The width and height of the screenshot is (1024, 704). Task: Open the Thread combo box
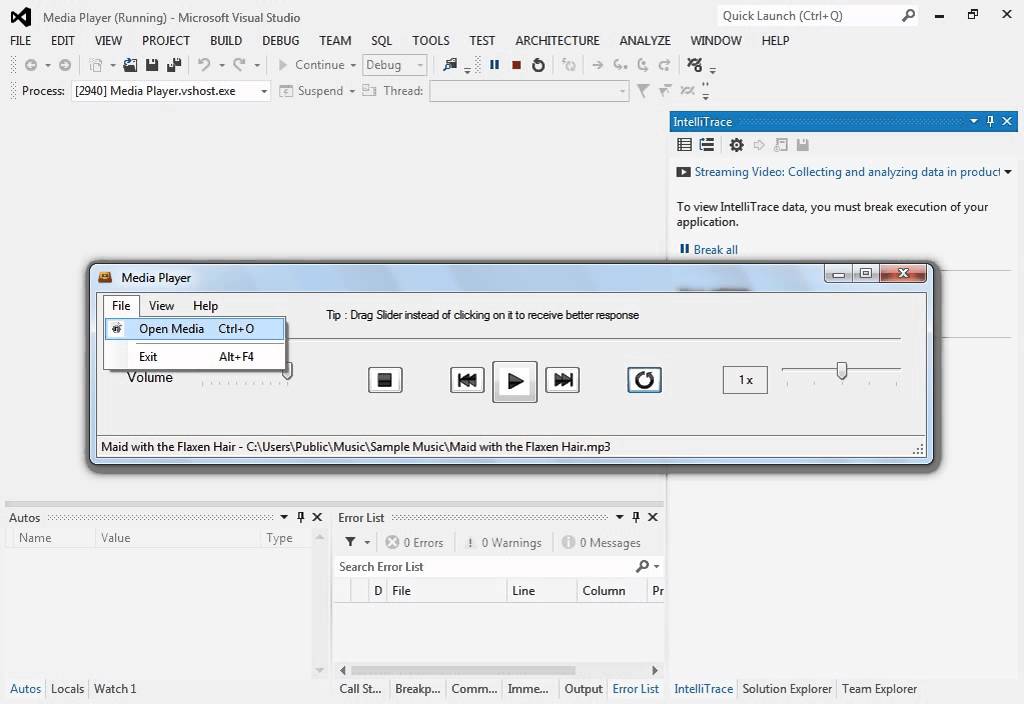click(x=529, y=91)
